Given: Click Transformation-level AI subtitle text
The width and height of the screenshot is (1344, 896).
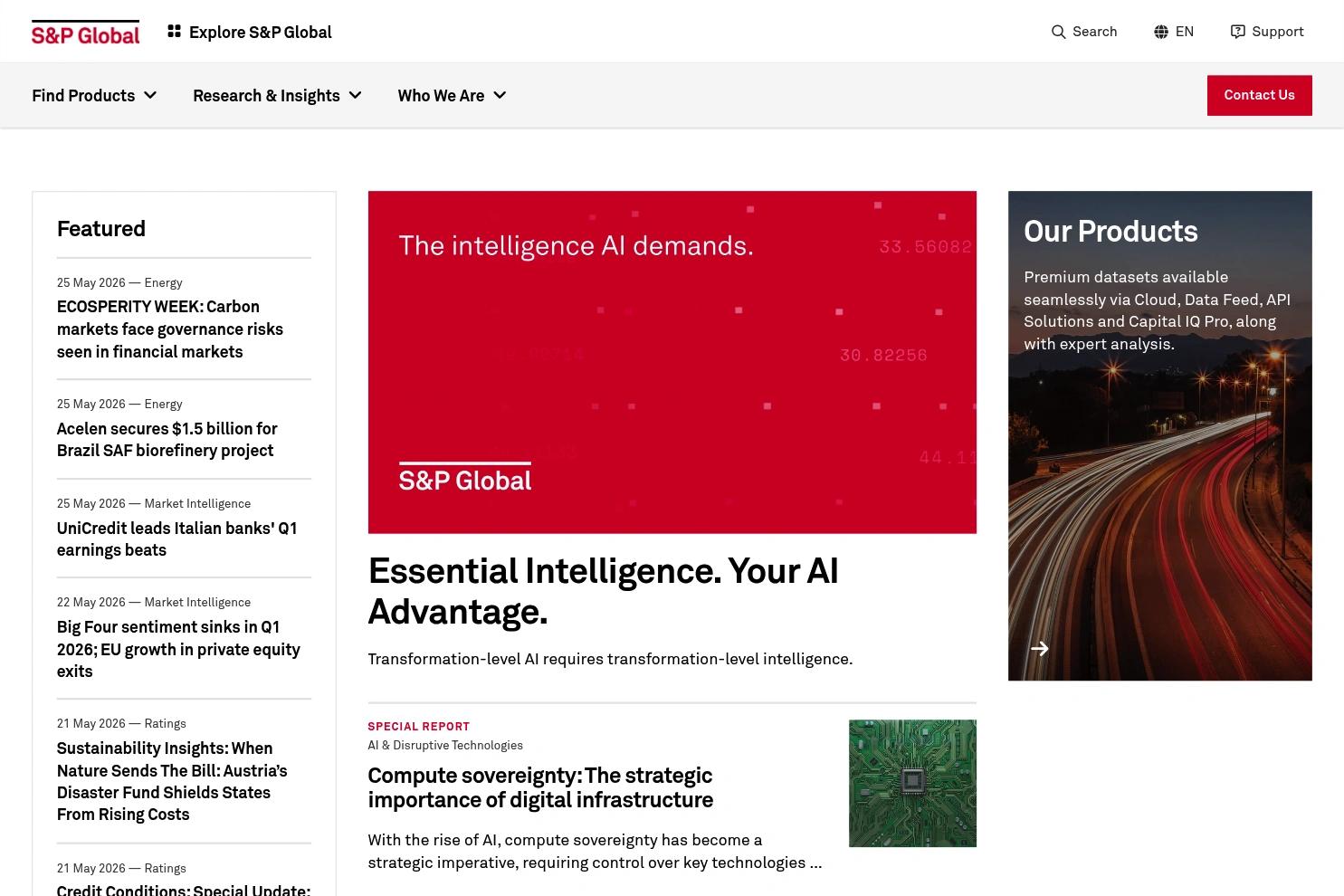Looking at the screenshot, I should pyautogui.click(x=610, y=659).
